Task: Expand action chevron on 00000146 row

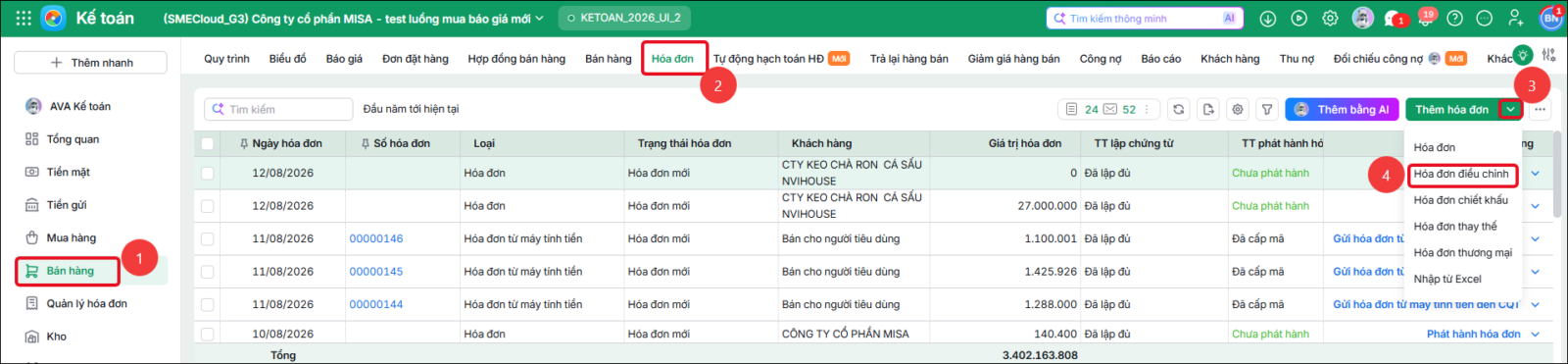Action: point(1535,238)
